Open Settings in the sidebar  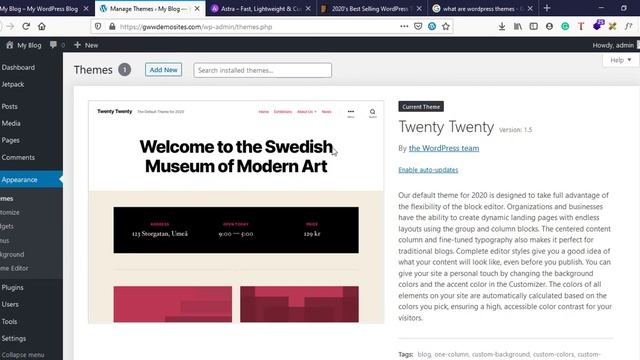13,338
